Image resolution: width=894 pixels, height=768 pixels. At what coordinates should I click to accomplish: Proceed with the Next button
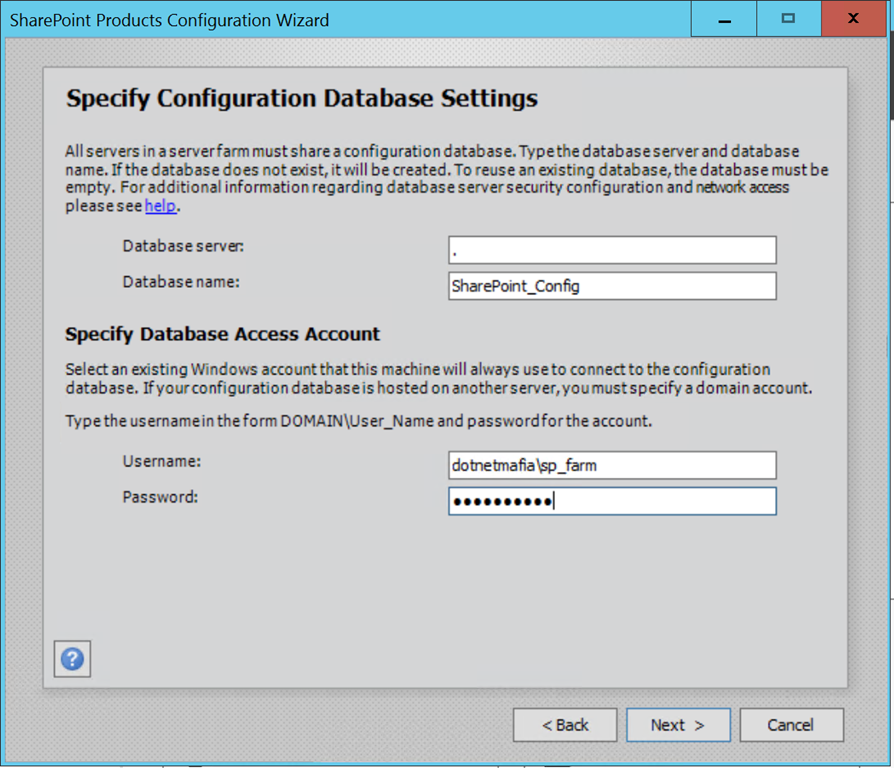(678, 725)
